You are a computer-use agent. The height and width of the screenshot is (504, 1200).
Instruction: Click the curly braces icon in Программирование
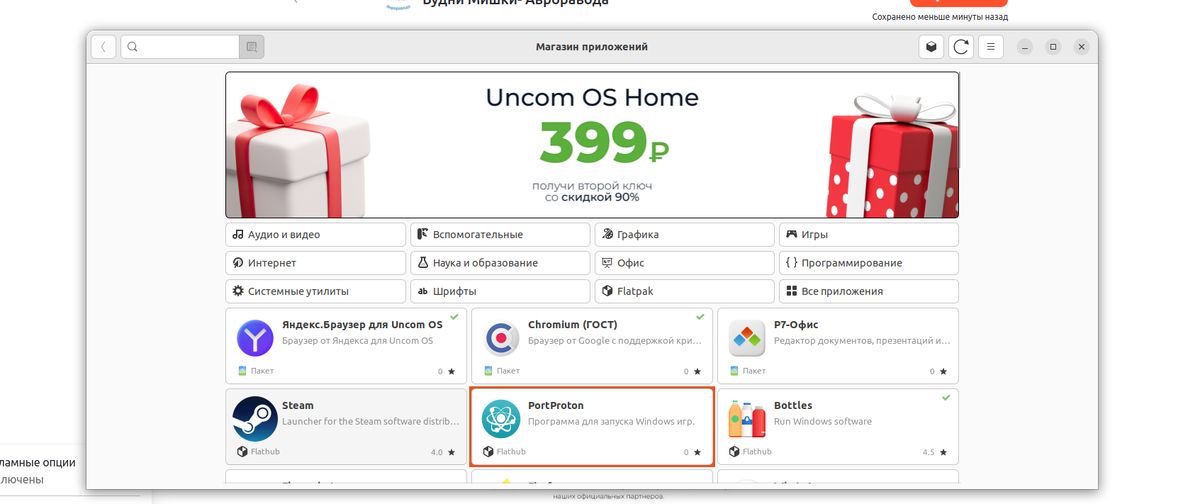tap(791, 263)
